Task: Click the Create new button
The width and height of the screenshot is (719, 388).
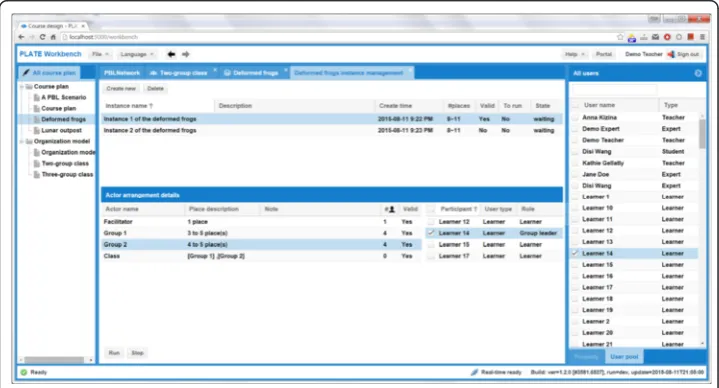Action: pos(121,89)
